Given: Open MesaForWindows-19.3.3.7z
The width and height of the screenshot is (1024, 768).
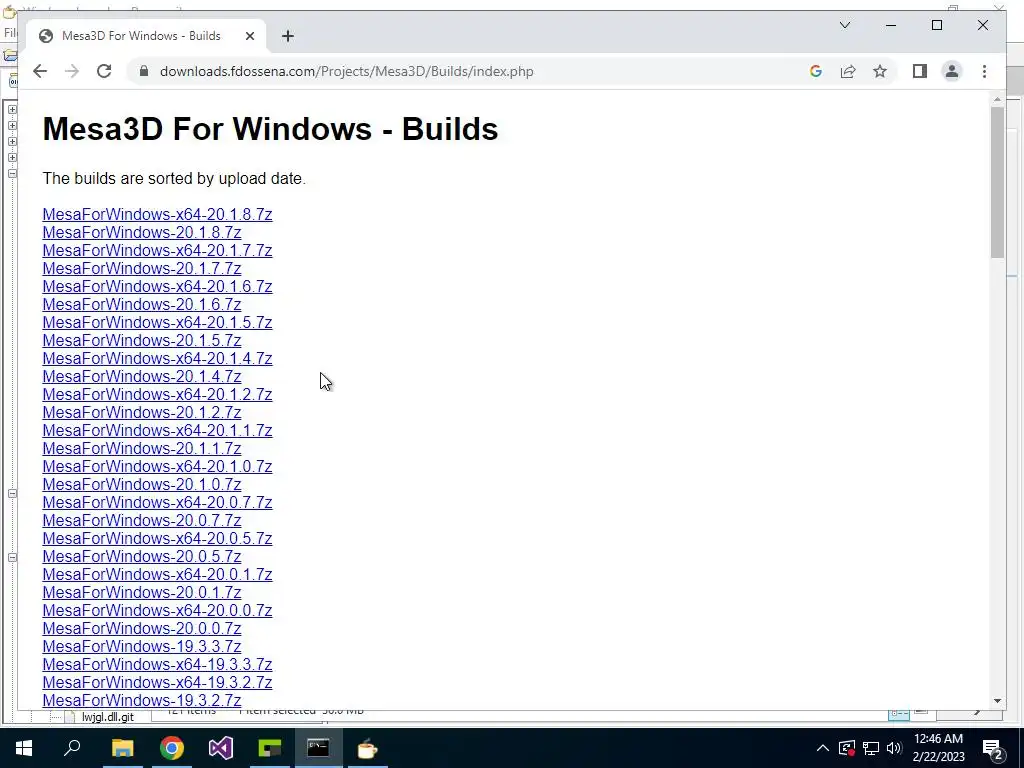Looking at the screenshot, I should [x=142, y=646].
